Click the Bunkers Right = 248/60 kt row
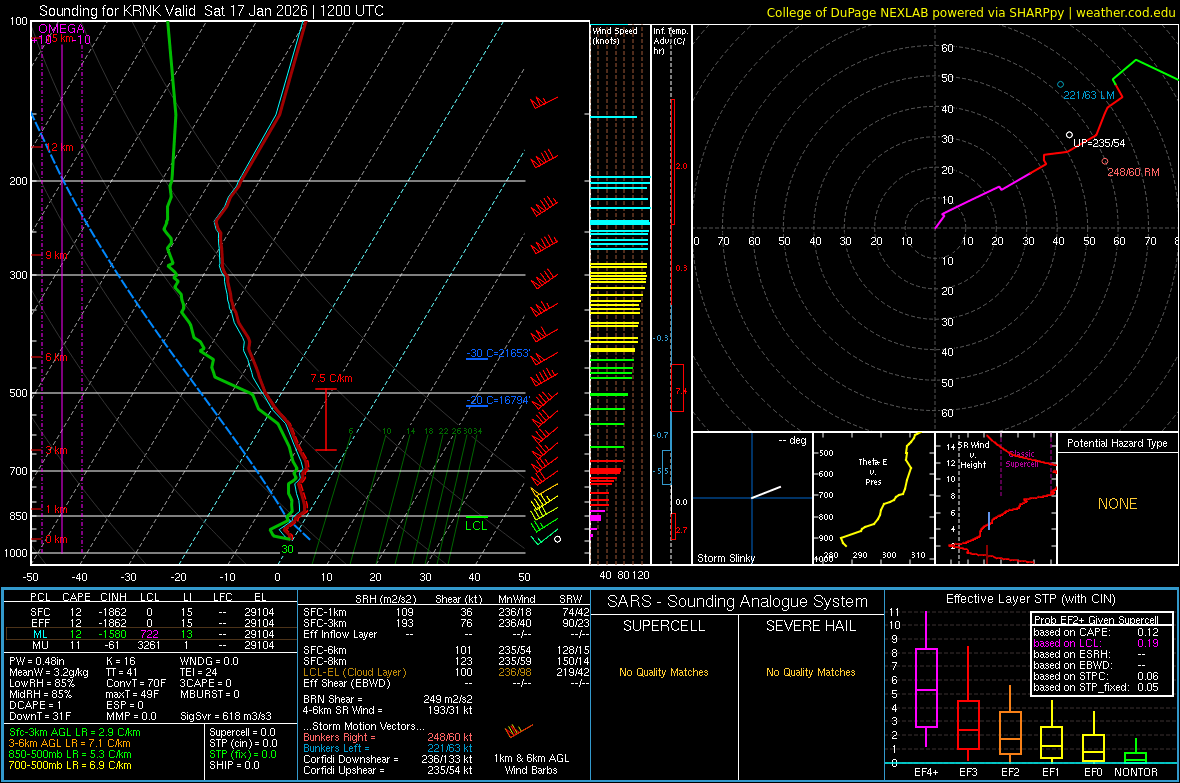 point(388,738)
